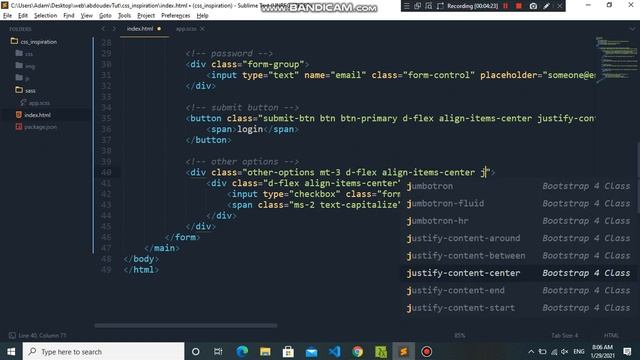The width and height of the screenshot is (640, 360).
Task: Collapse the sass folder in sidebar
Action: [25, 90]
